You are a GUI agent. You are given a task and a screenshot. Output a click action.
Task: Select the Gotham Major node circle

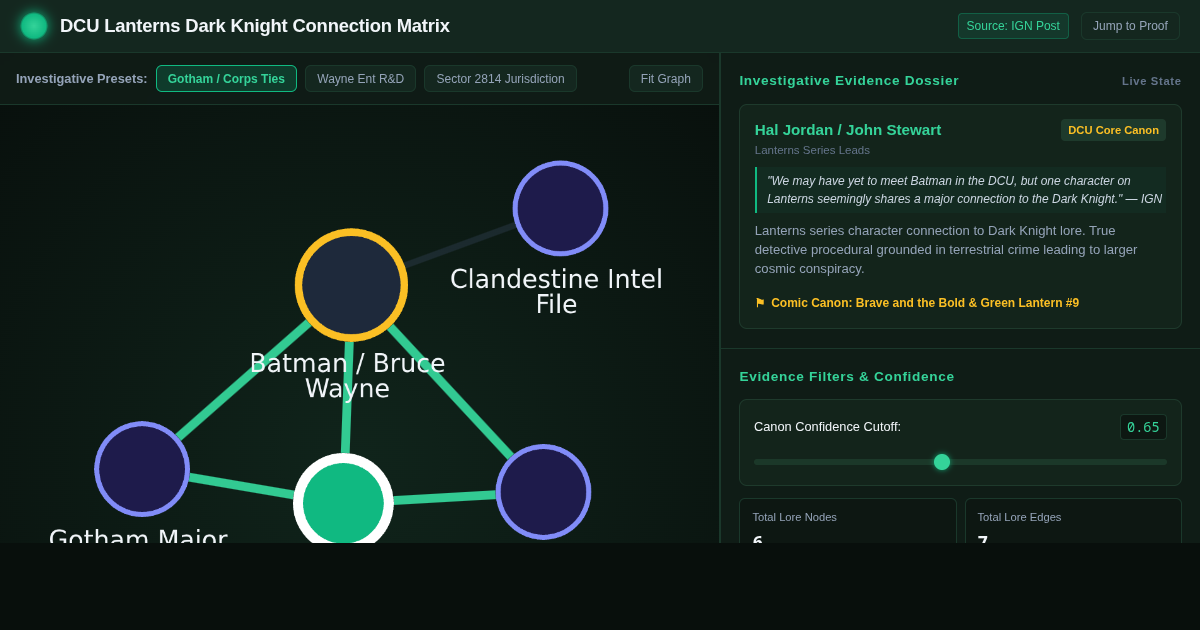(x=142, y=469)
